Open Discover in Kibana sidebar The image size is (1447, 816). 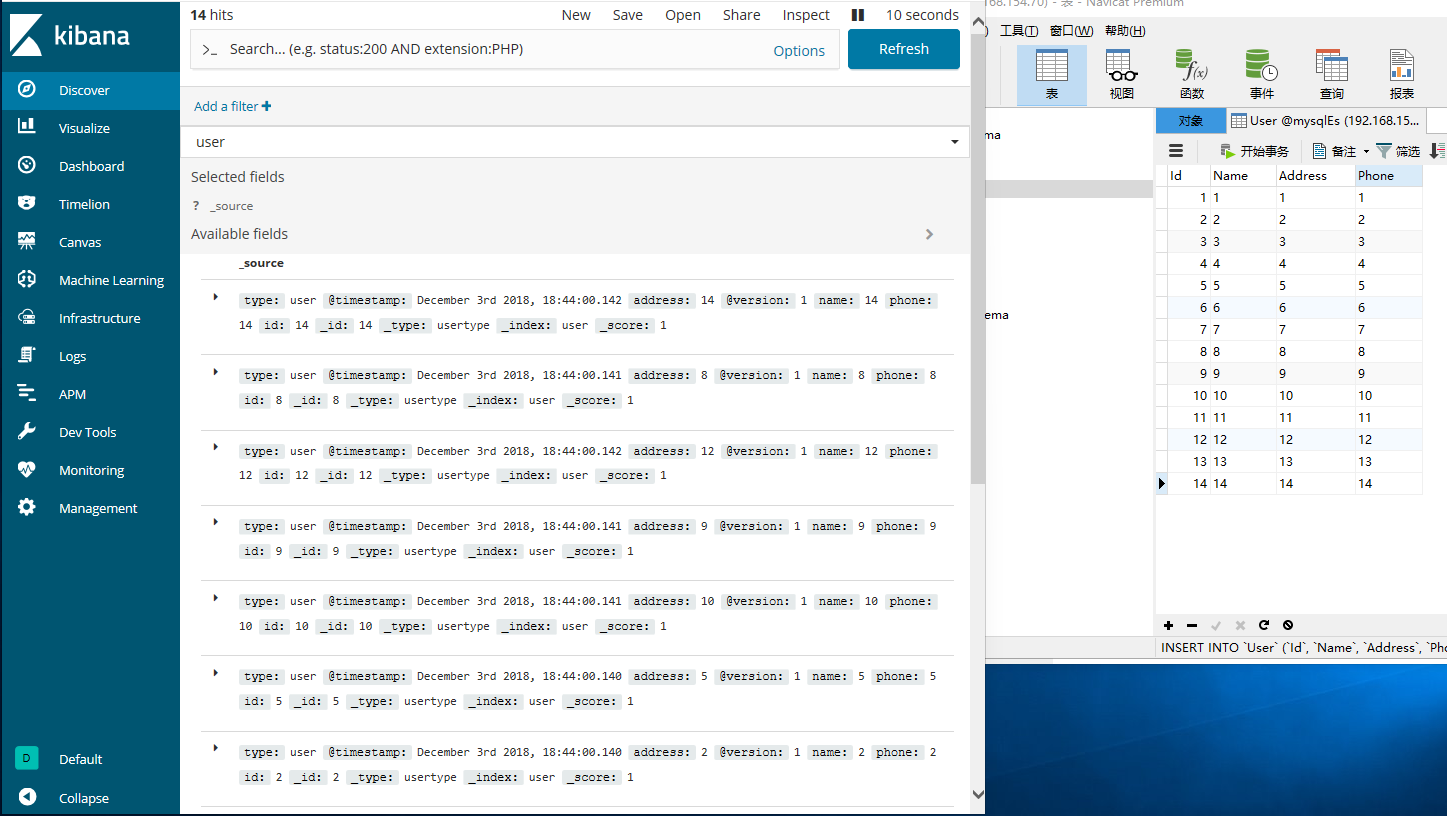[90, 90]
